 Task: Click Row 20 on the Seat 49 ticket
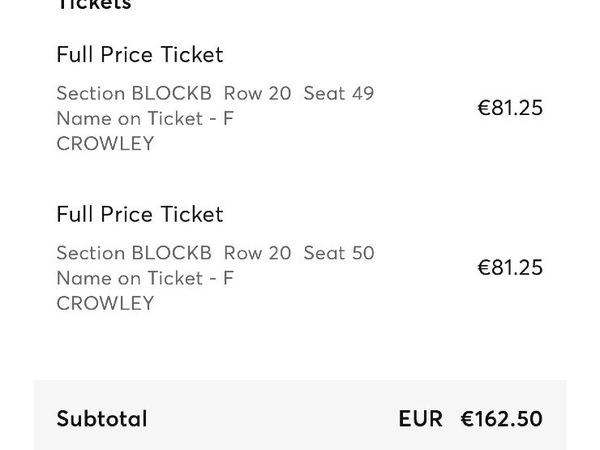pos(257,94)
